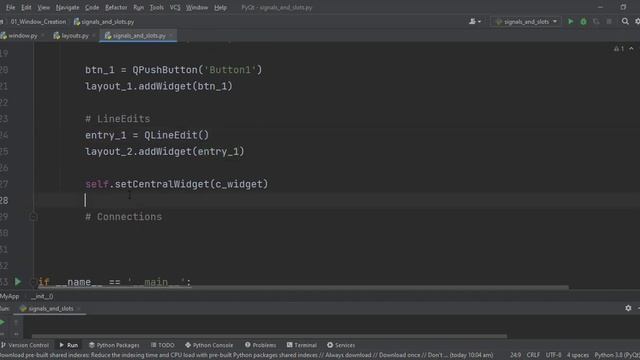Open Run panel gear options
This screenshot has height=360, width=640.
pos(628,308)
